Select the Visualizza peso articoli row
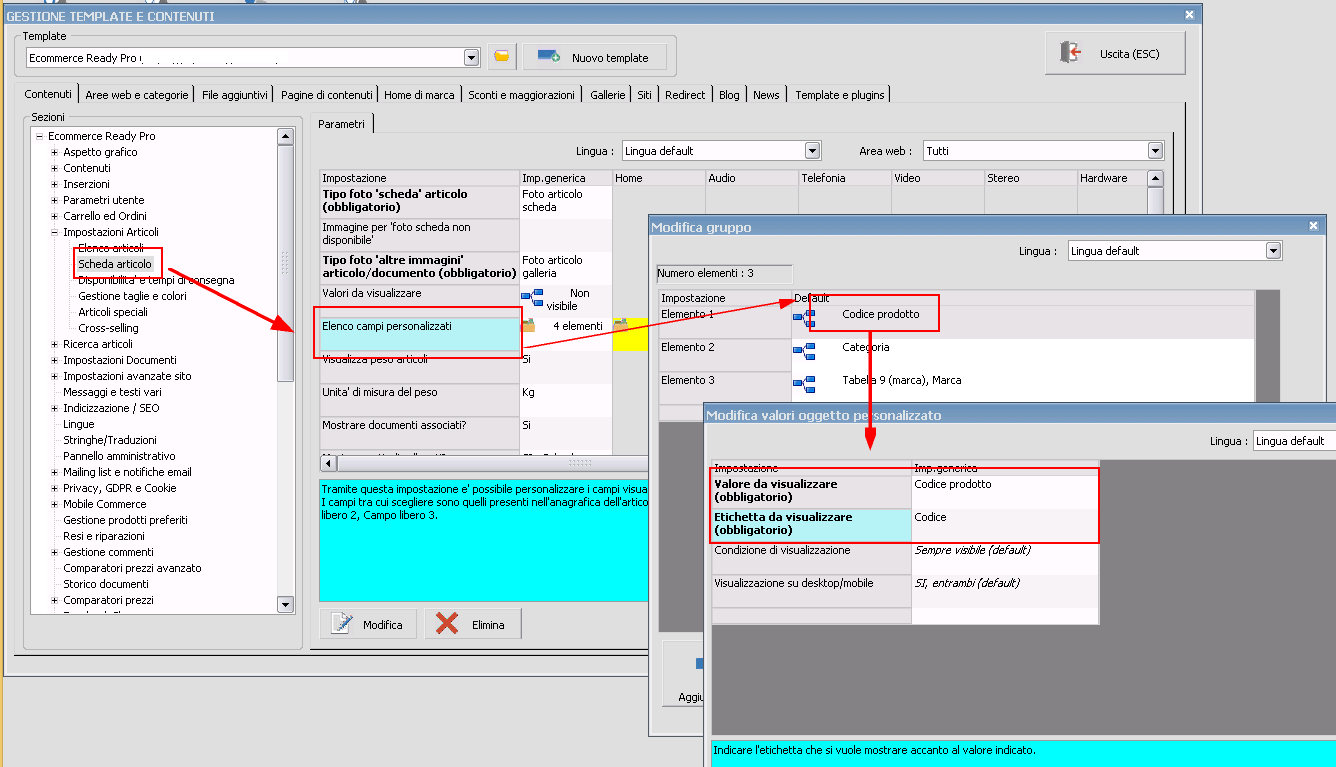 [420, 367]
